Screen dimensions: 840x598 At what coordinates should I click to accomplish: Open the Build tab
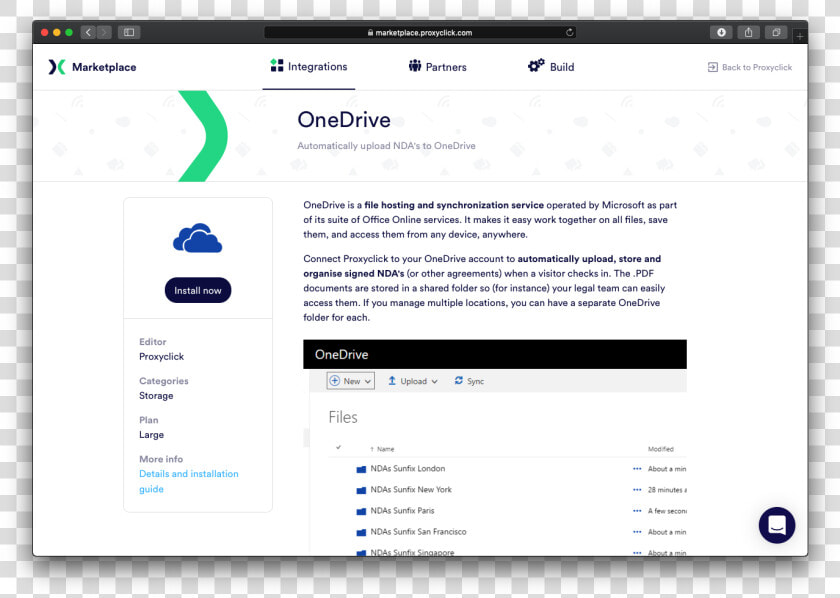point(551,66)
